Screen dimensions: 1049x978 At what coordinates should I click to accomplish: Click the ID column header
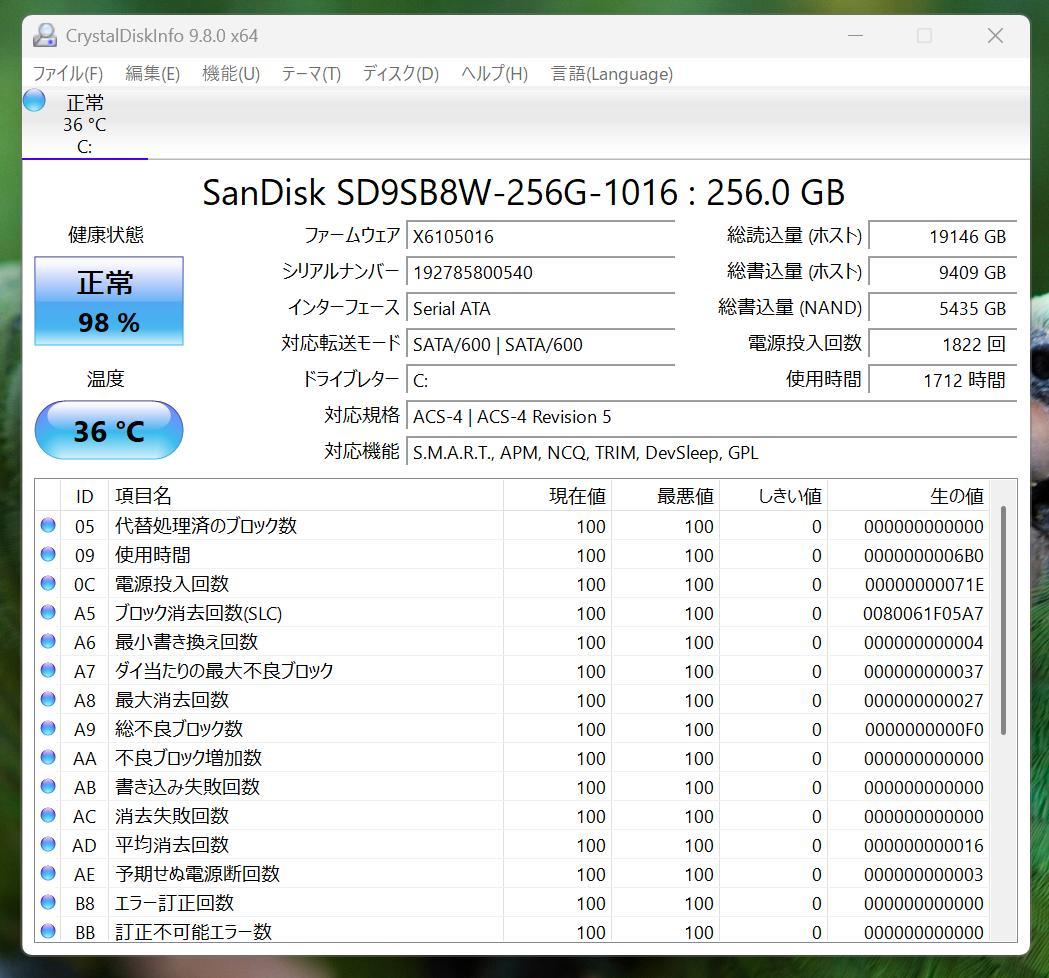[84, 496]
